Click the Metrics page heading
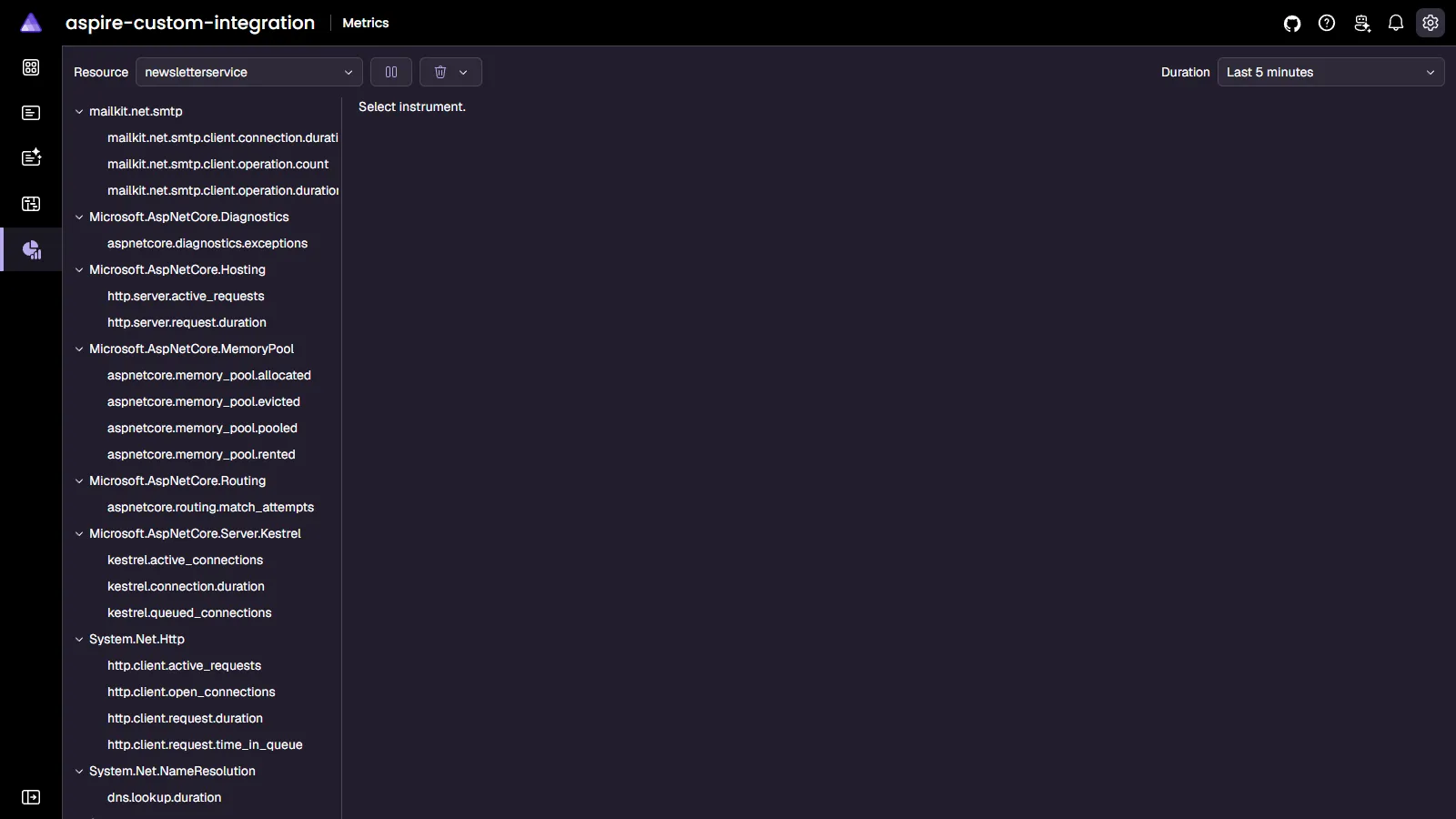The image size is (1456, 819). click(x=366, y=23)
